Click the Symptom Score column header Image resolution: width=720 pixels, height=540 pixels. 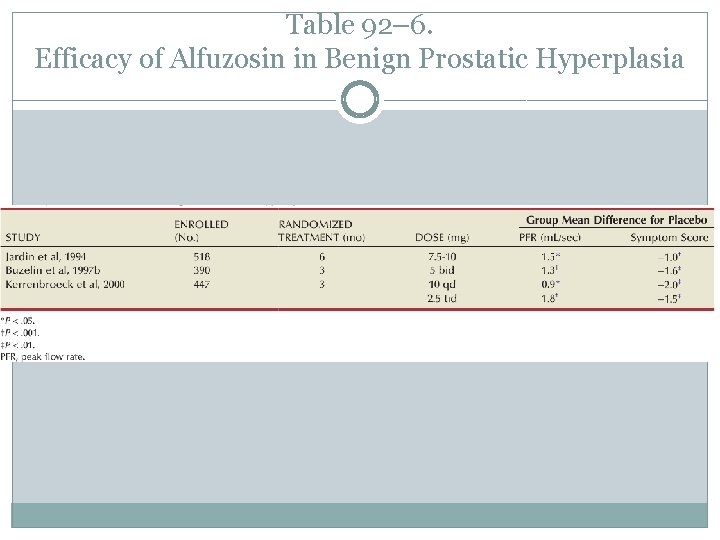coord(669,237)
